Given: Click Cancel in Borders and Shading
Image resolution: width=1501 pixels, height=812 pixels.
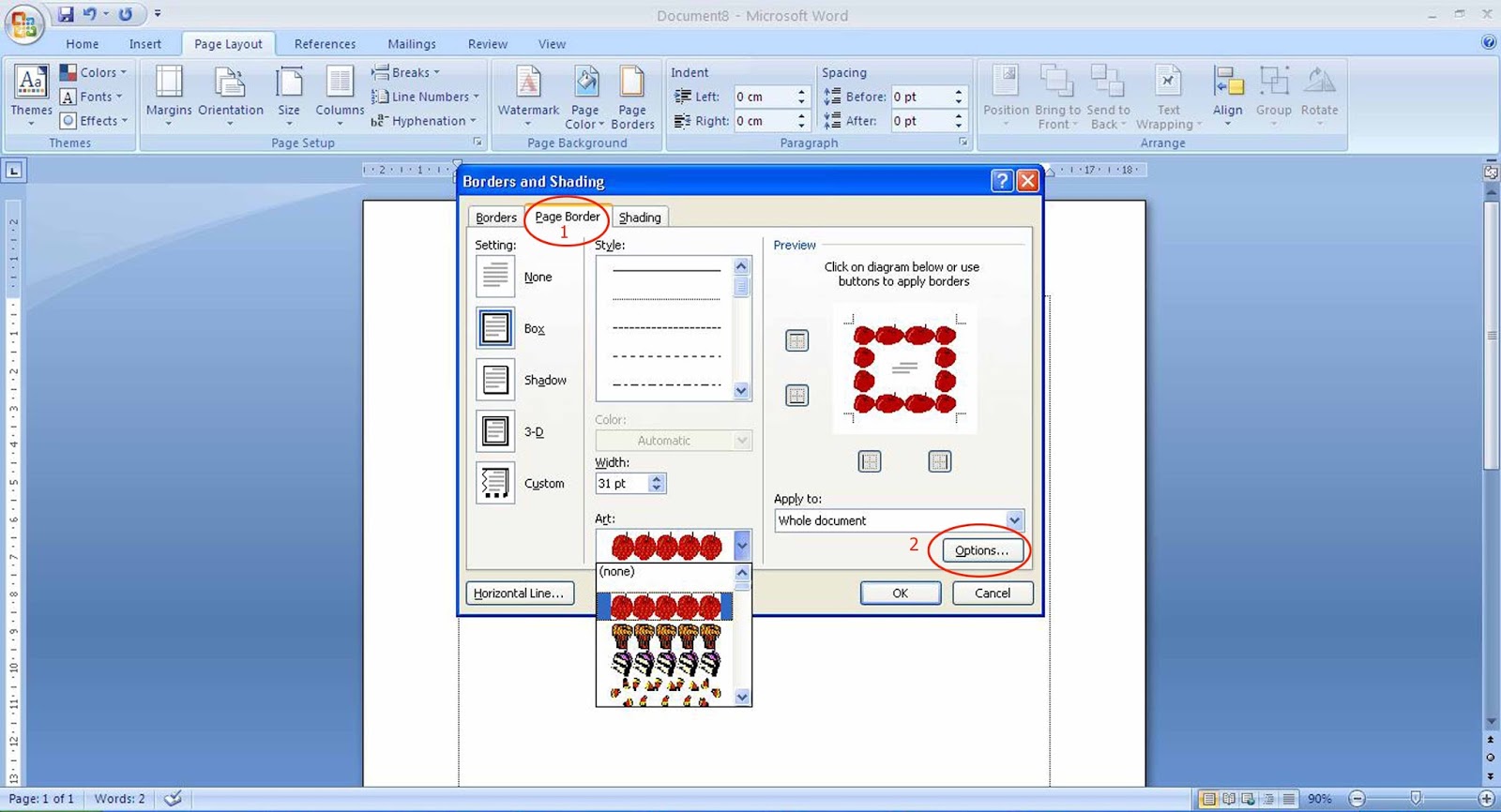Looking at the screenshot, I should (993, 594).
